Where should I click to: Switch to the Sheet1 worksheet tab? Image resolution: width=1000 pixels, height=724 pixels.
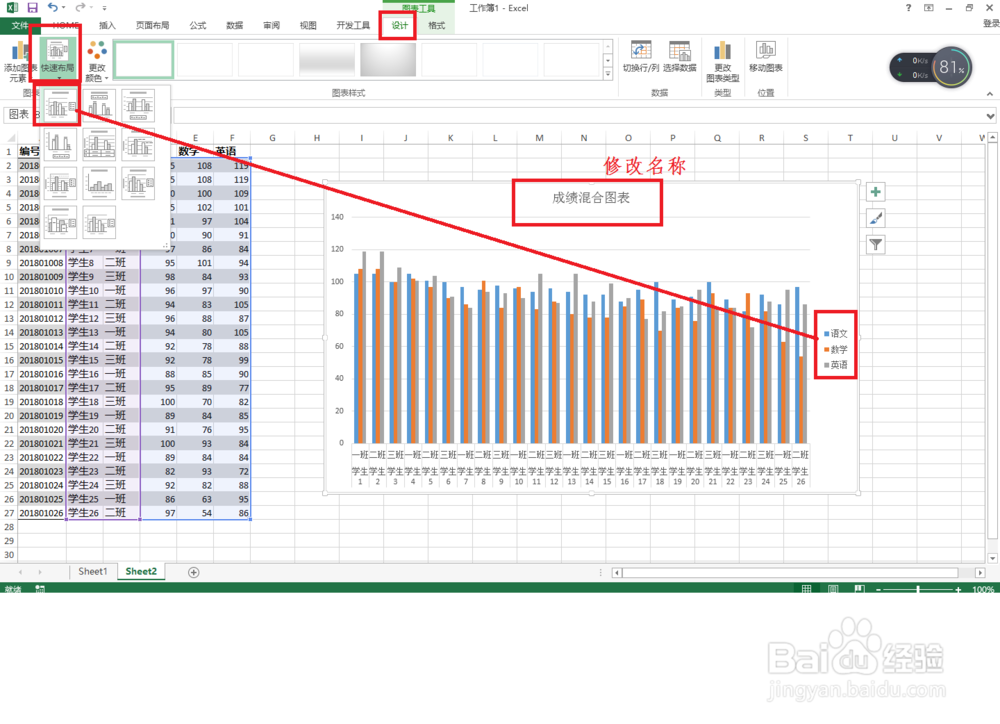pos(93,572)
